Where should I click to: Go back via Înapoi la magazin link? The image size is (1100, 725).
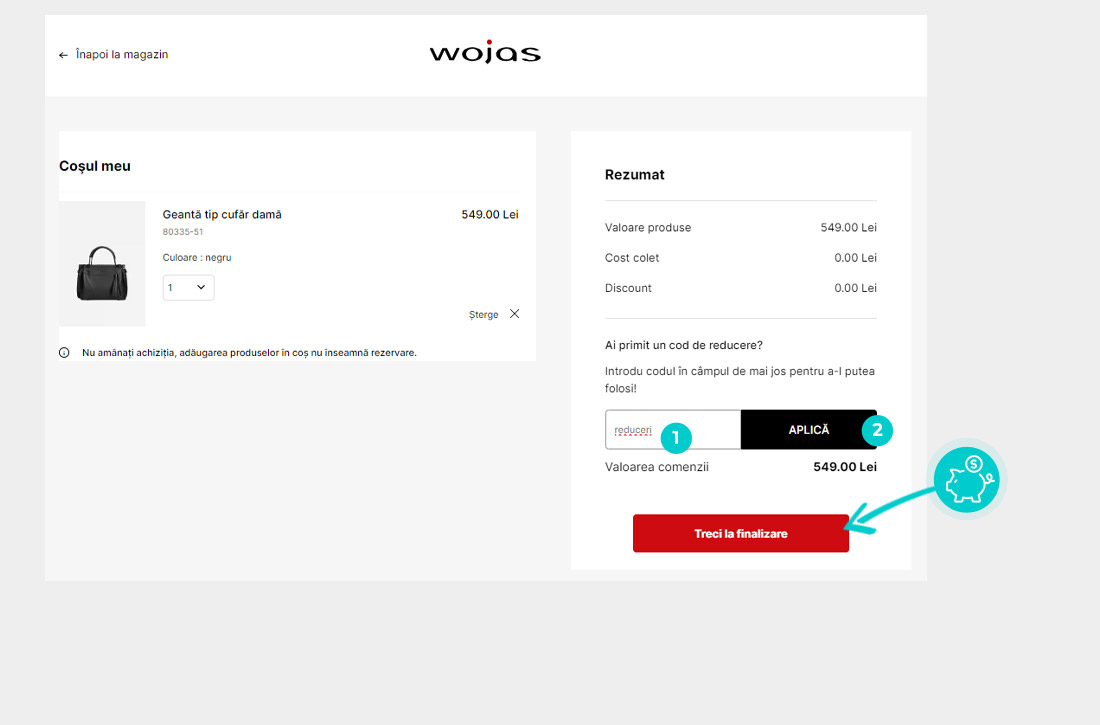coord(122,55)
